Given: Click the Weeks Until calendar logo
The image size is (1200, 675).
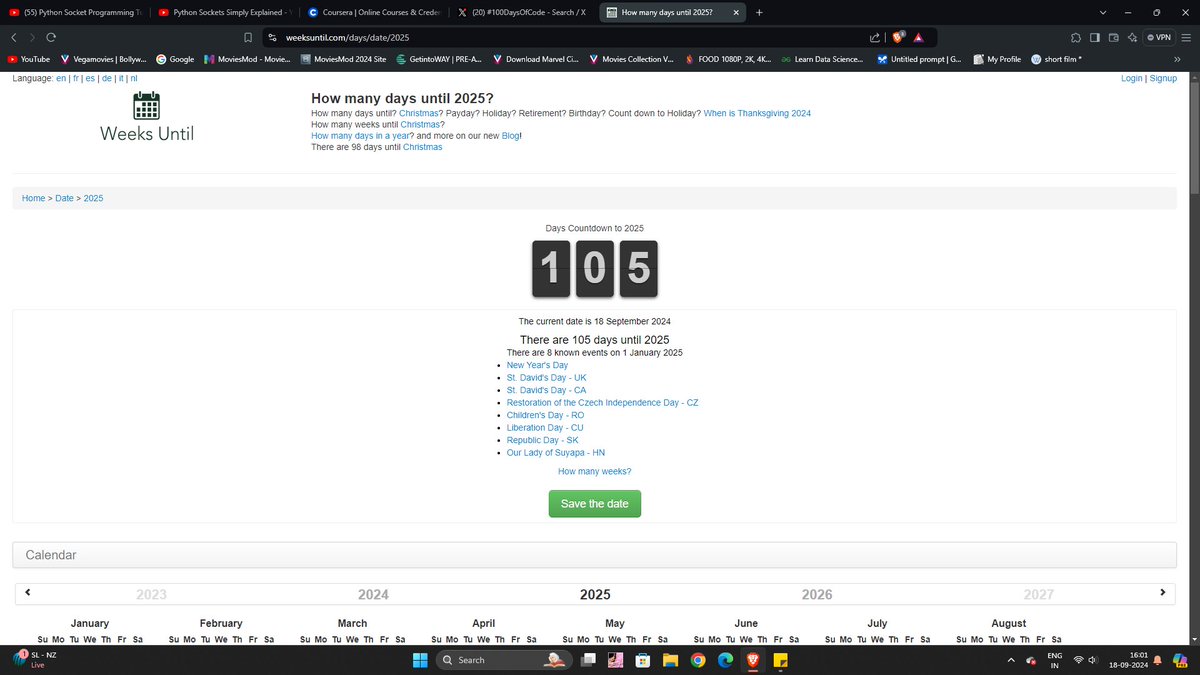Looking at the screenshot, I should pos(147,118).
